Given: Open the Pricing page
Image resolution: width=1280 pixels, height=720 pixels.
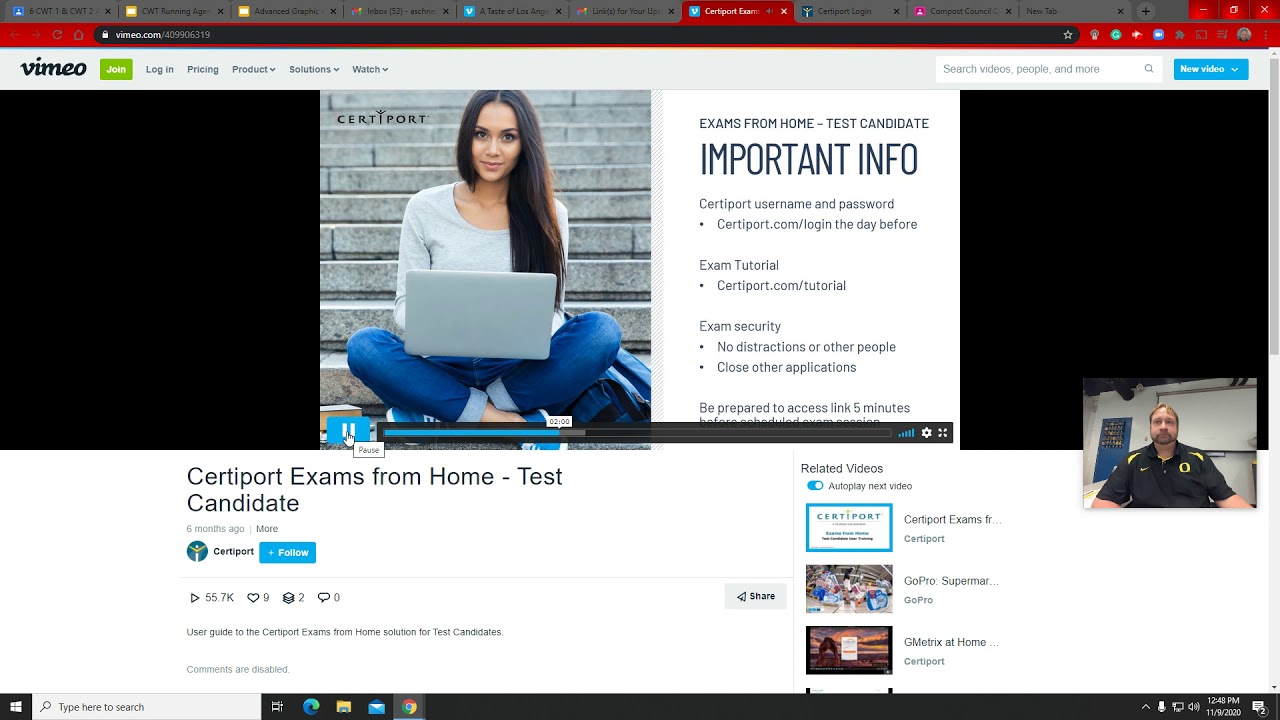Looking at the screenshot, I should pos(202,69).
